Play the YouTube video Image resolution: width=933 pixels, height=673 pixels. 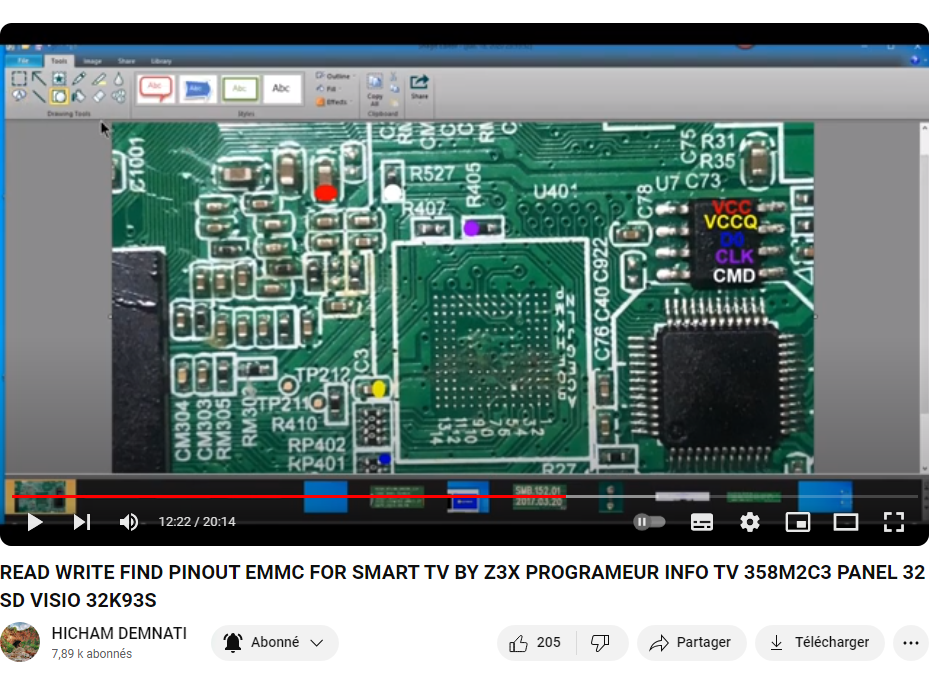point(35,522)
